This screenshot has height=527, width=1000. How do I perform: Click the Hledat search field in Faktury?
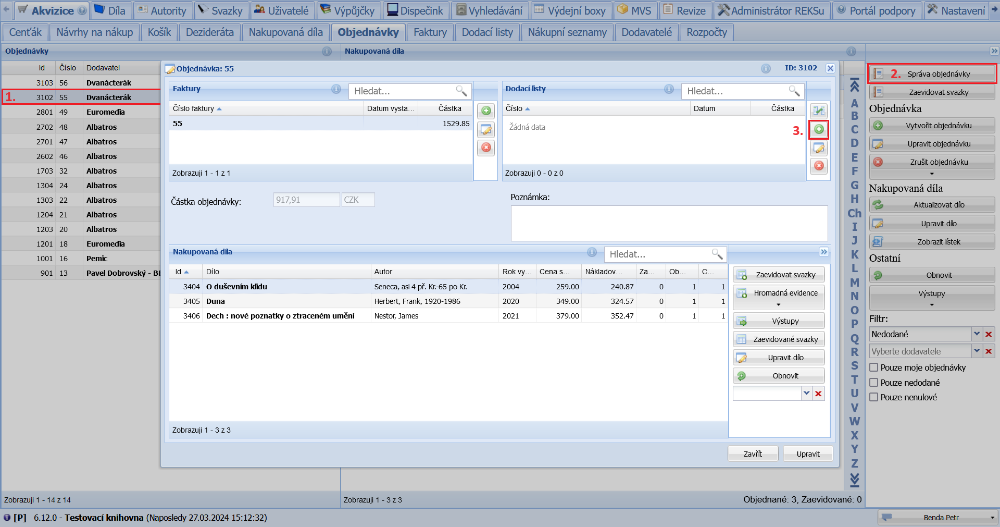click(x=400, y=91)
